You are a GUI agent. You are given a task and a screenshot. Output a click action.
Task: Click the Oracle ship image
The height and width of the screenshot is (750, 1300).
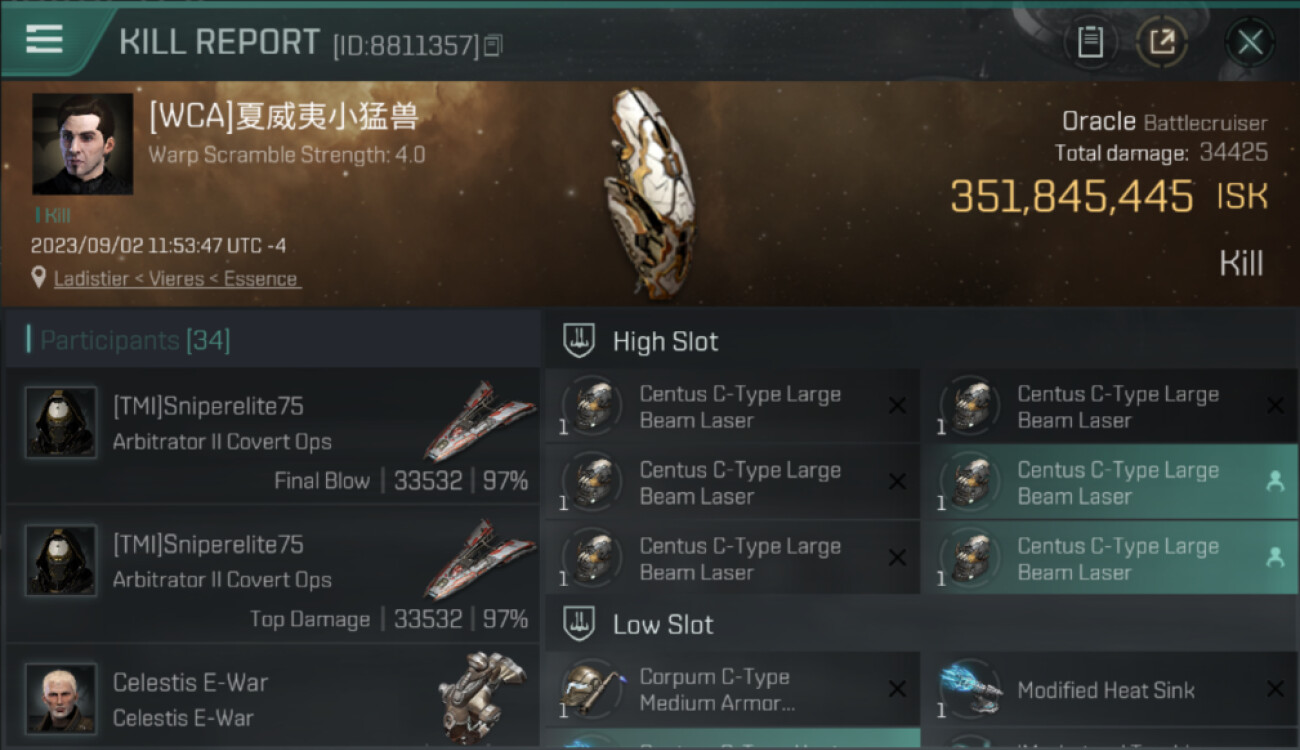650,192
